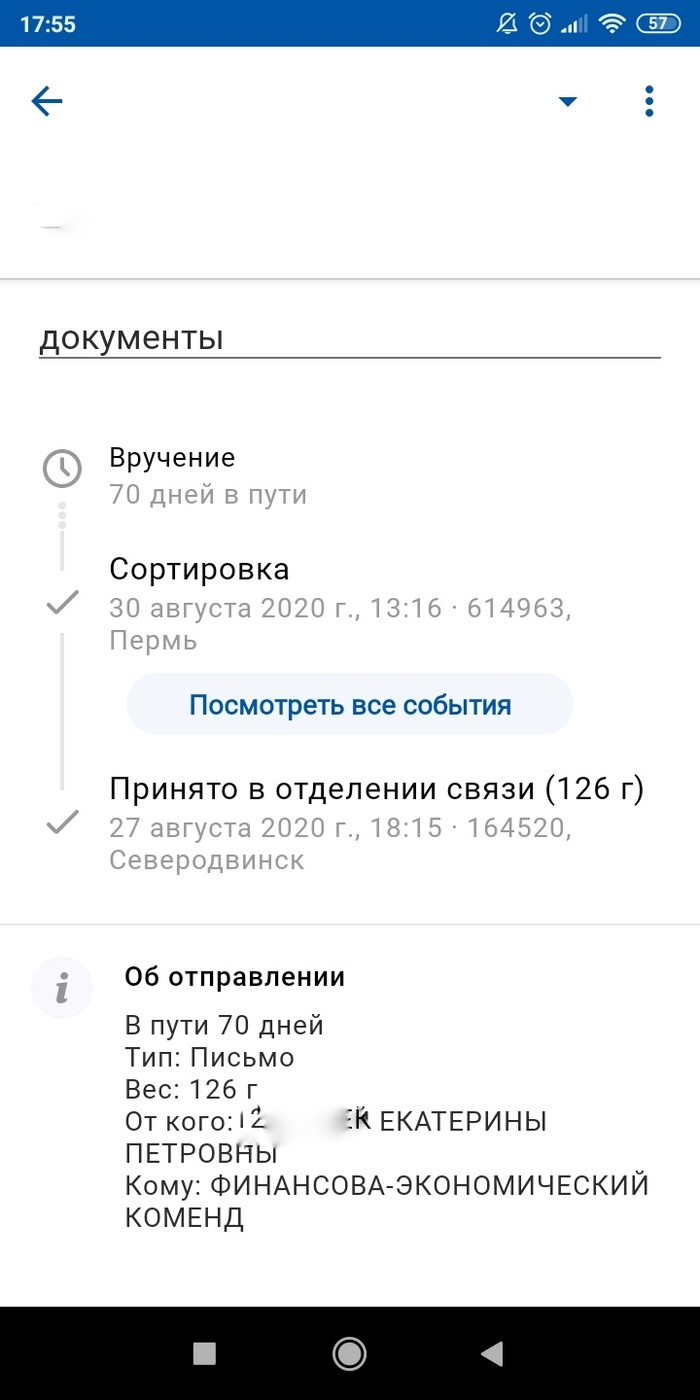Edit the документы name field
700x1400 pixels.
coord(349,338)
